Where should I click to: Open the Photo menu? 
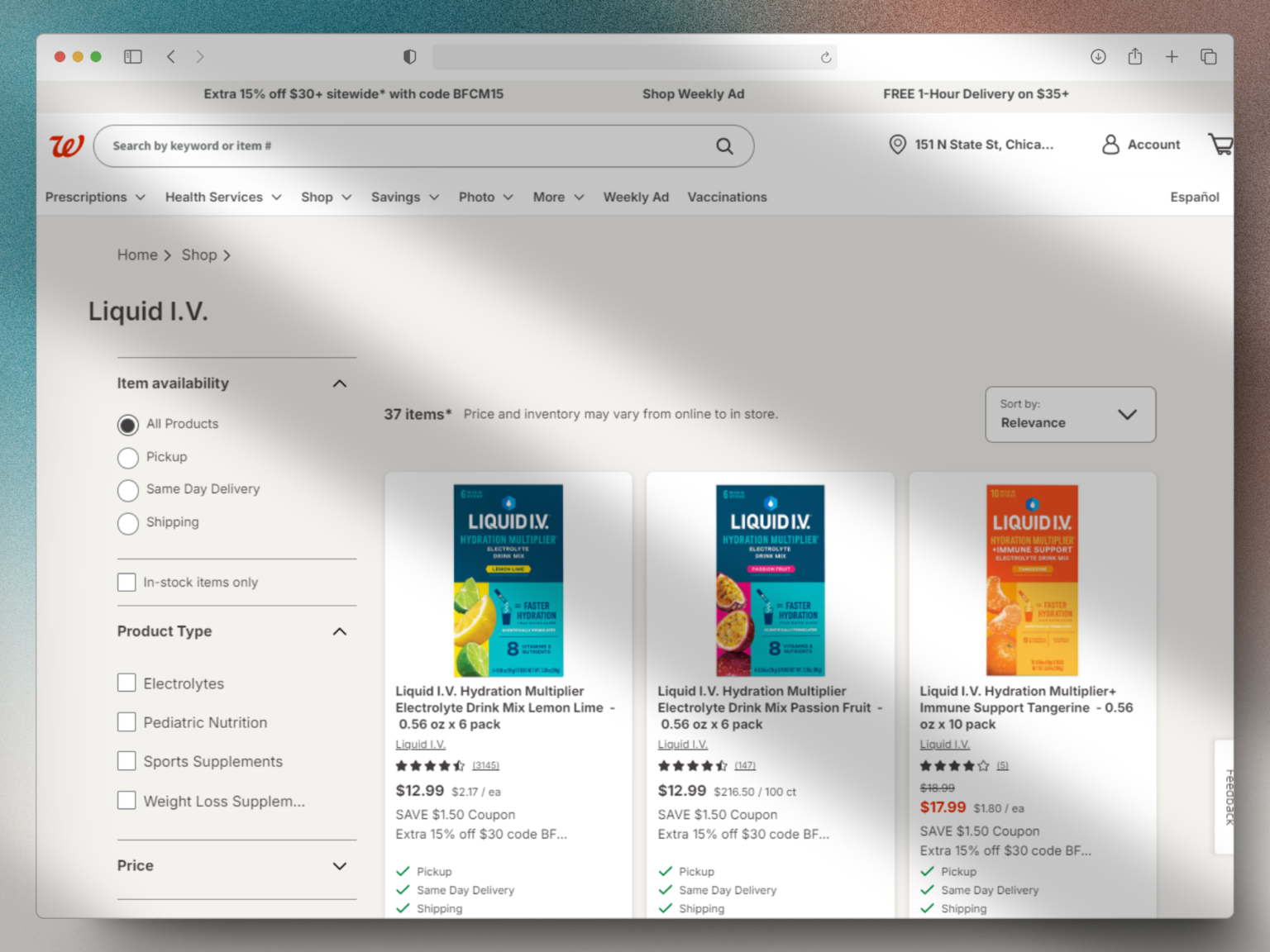(x=486, y=197)
